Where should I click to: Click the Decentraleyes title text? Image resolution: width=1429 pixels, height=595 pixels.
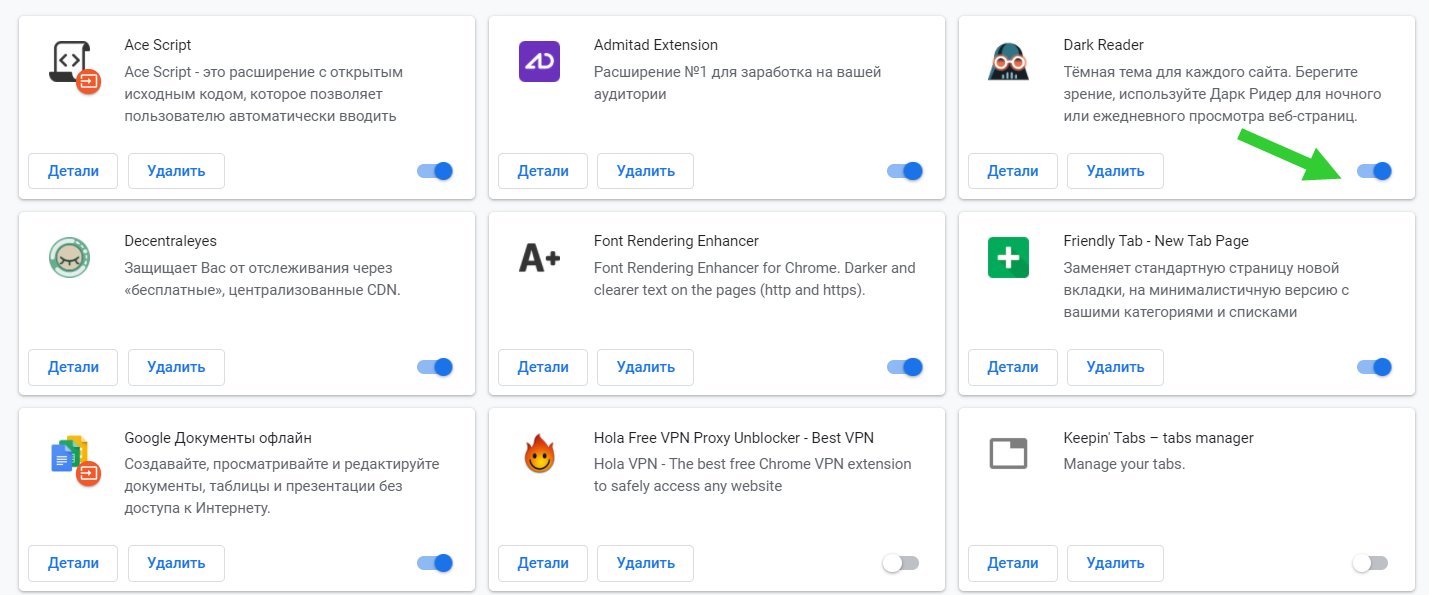[170, 241]
